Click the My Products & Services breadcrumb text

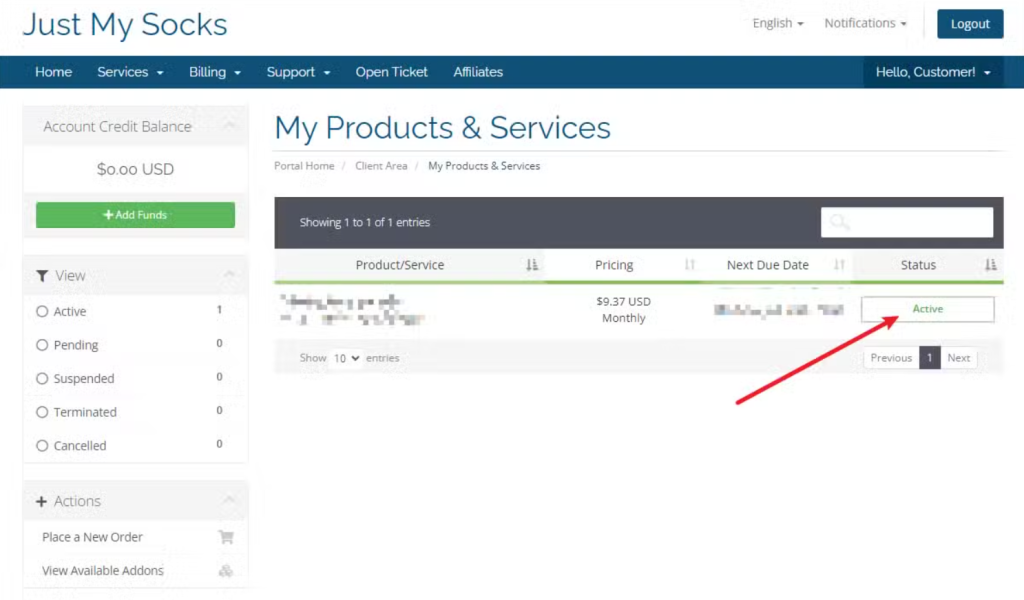pos(484,166)
